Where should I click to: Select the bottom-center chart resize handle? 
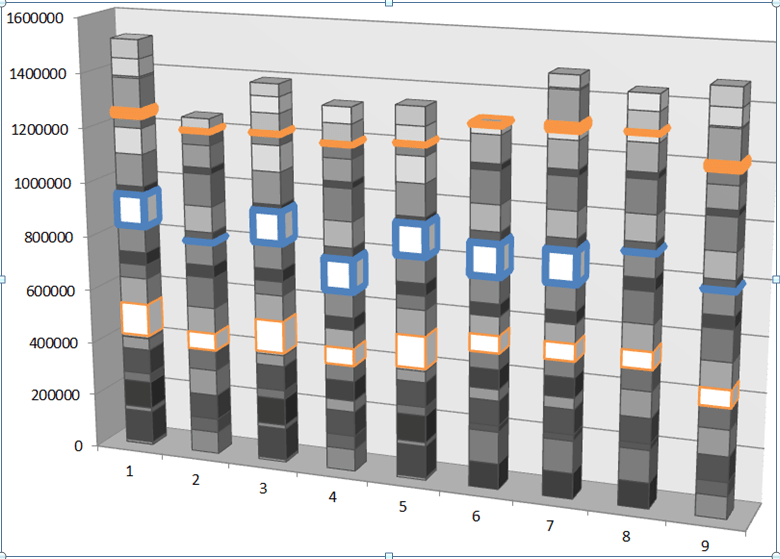pyautogui.click(x=390, y=555)
